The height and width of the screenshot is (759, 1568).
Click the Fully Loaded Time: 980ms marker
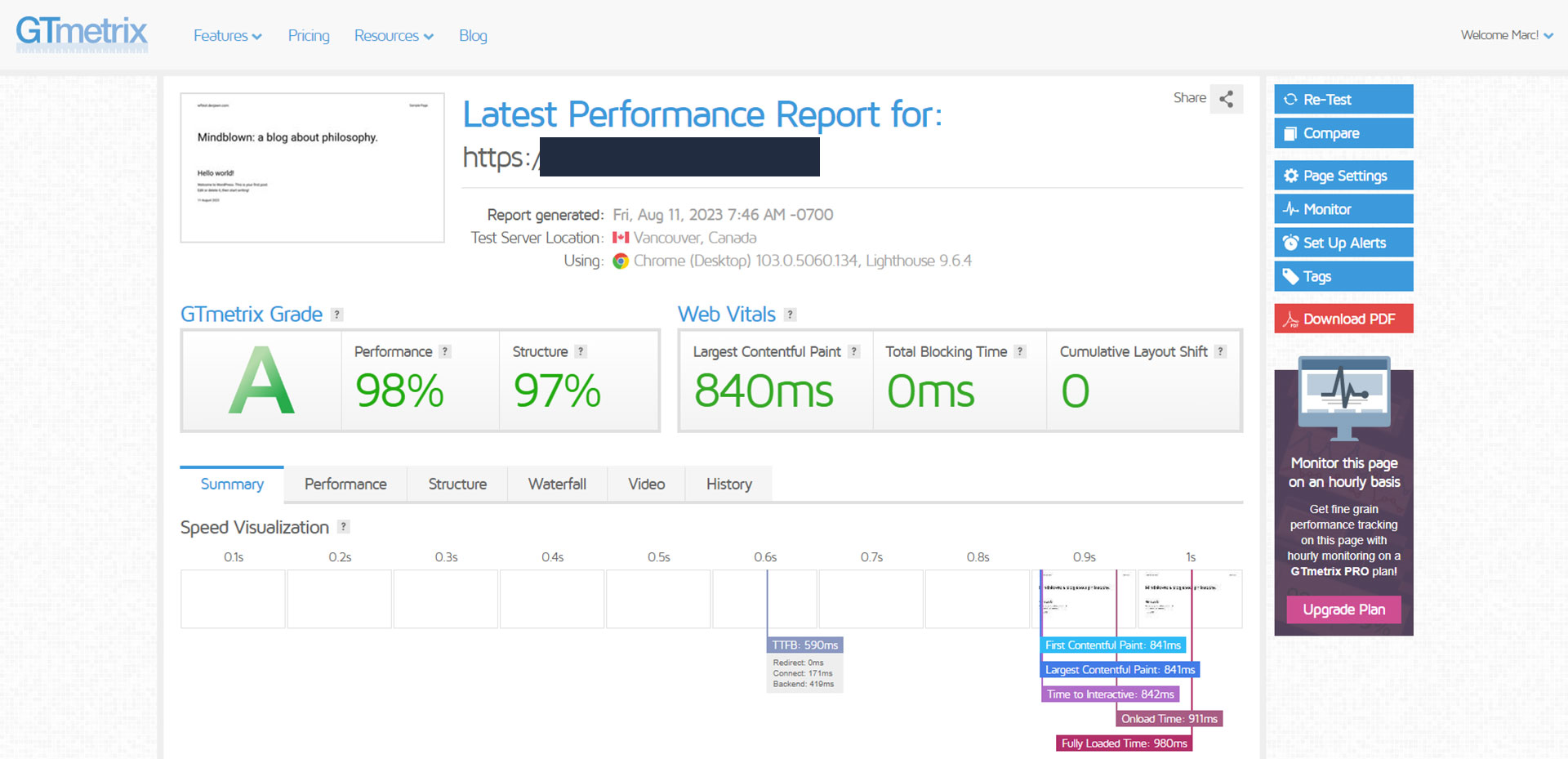point(1124,743)
